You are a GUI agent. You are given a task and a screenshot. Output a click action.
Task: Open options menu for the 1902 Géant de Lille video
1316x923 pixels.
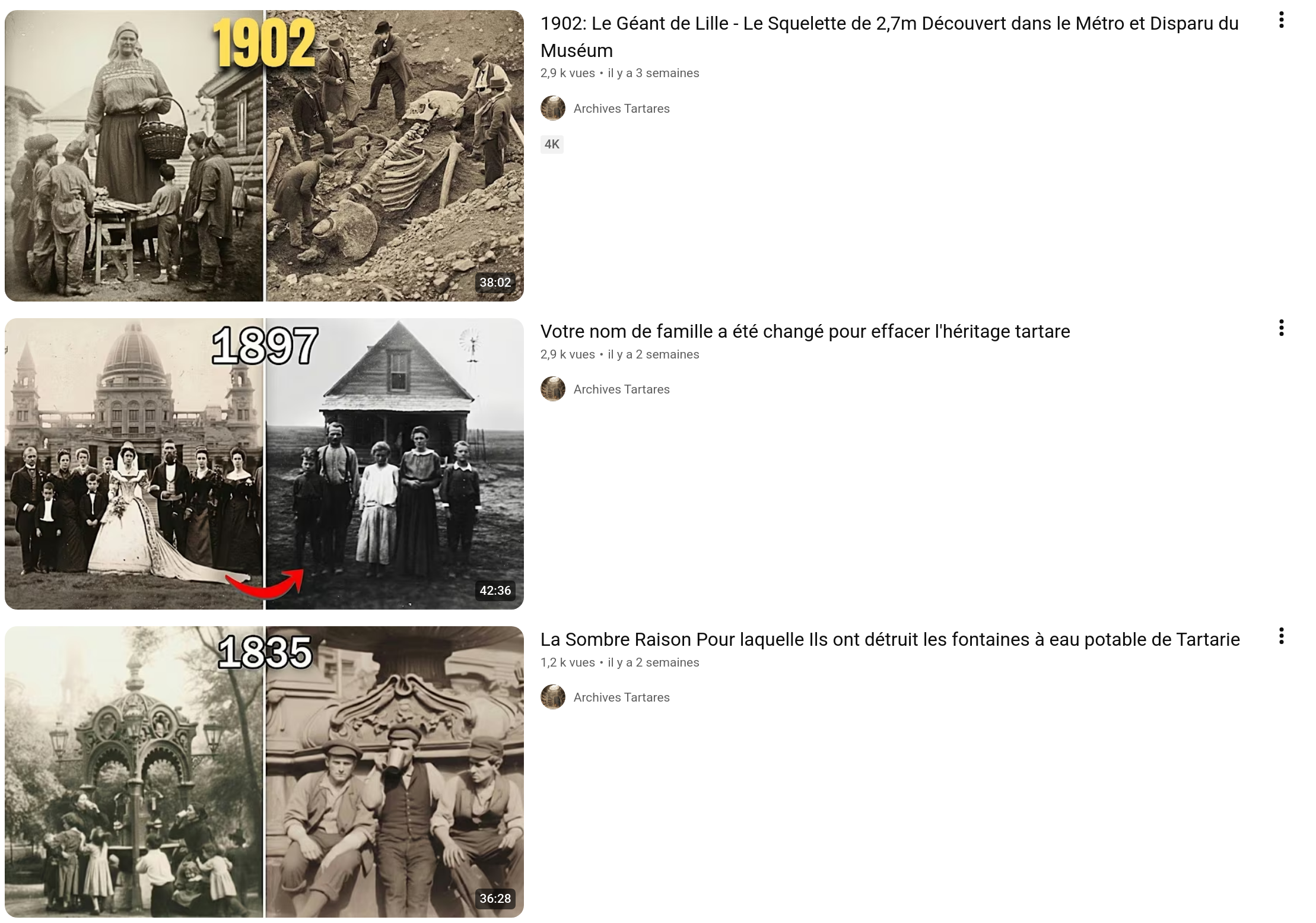[1281, 20]
